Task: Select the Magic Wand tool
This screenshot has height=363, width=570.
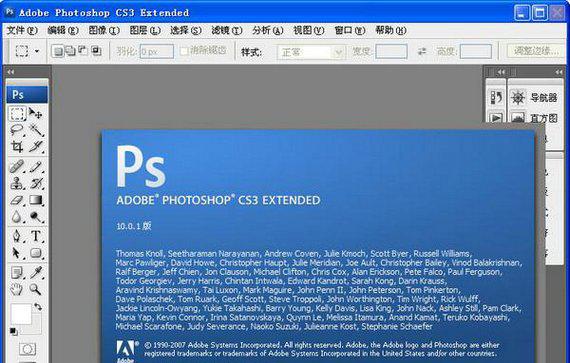Action: pyautogui.click(x=36, y=130)
